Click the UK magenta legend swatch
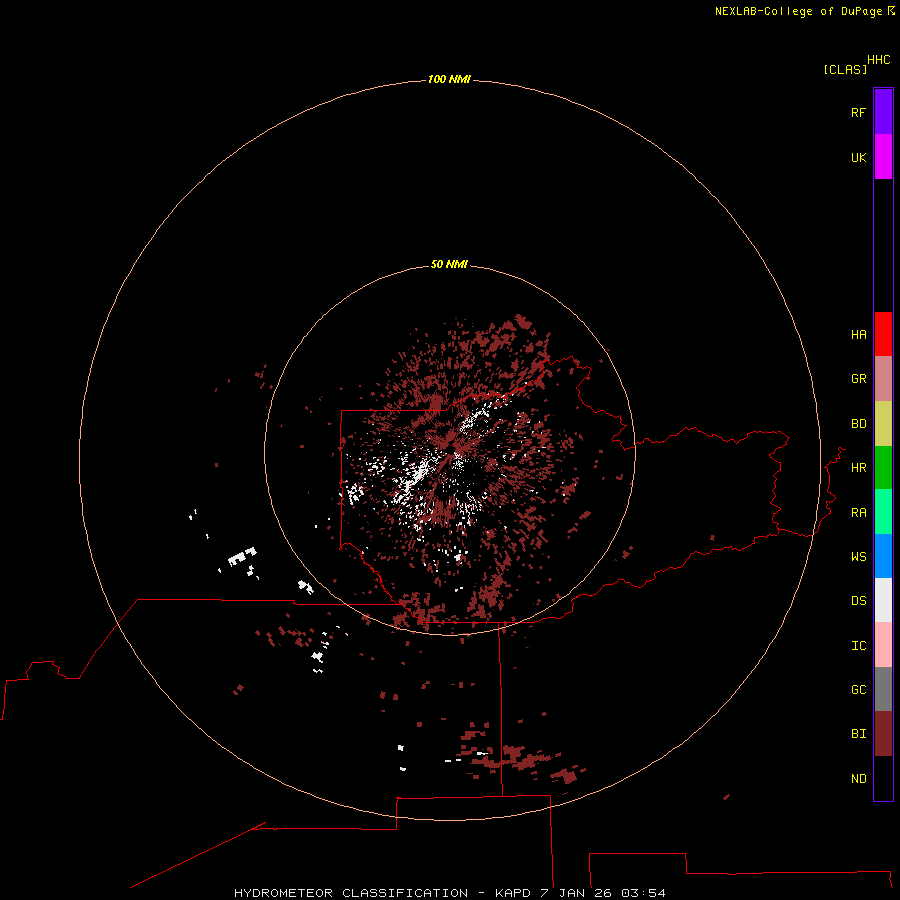Viewport: 900px width, 900px height. [x=883, y=157]
